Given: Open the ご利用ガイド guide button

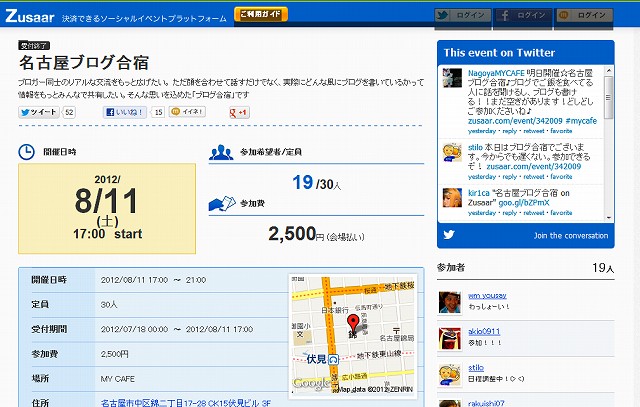Looking at the screenshot, I should (x=261, y=14).
